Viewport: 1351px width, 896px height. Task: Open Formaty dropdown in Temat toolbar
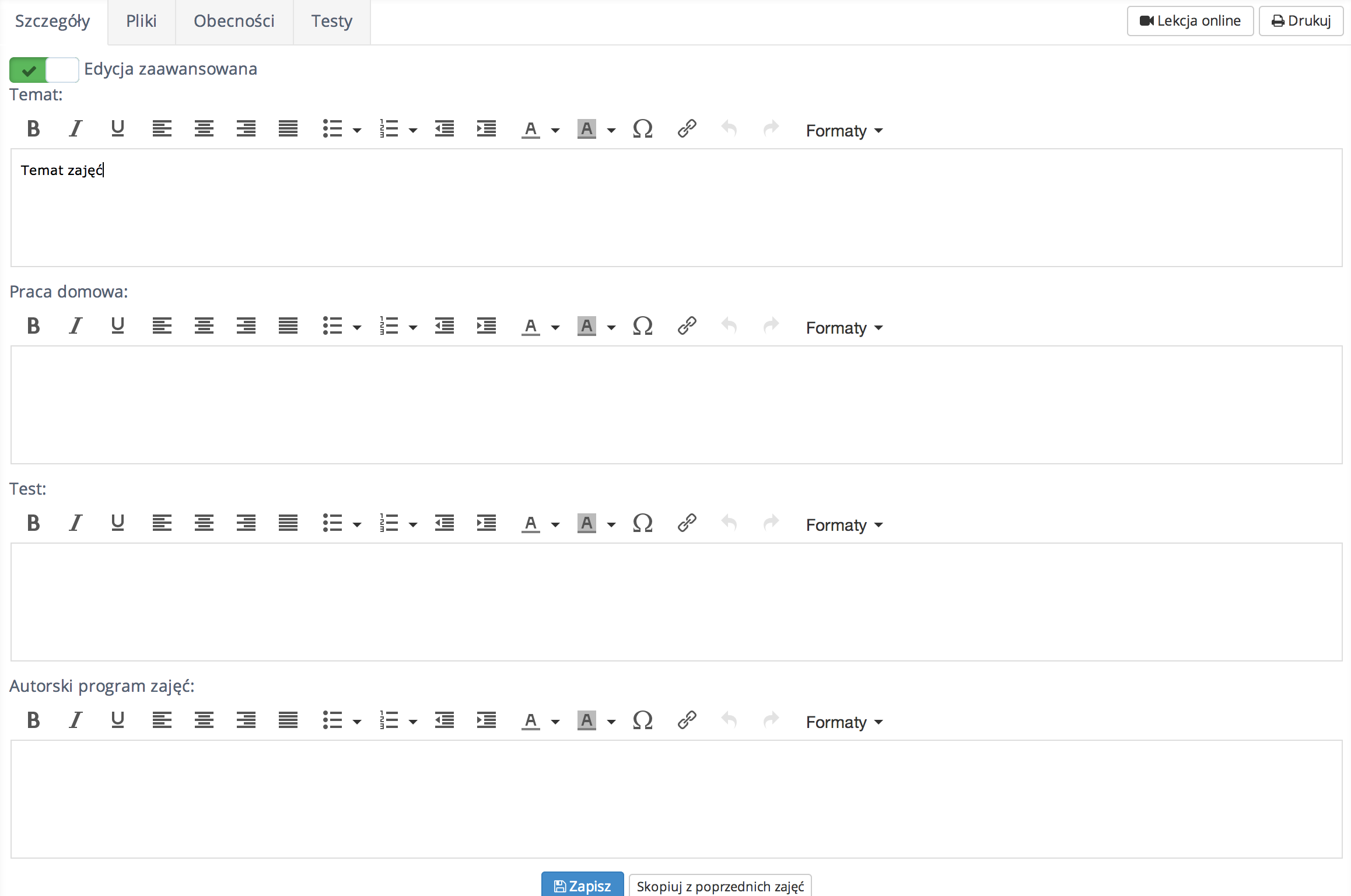pyautogui.click(x=843, y=131)
